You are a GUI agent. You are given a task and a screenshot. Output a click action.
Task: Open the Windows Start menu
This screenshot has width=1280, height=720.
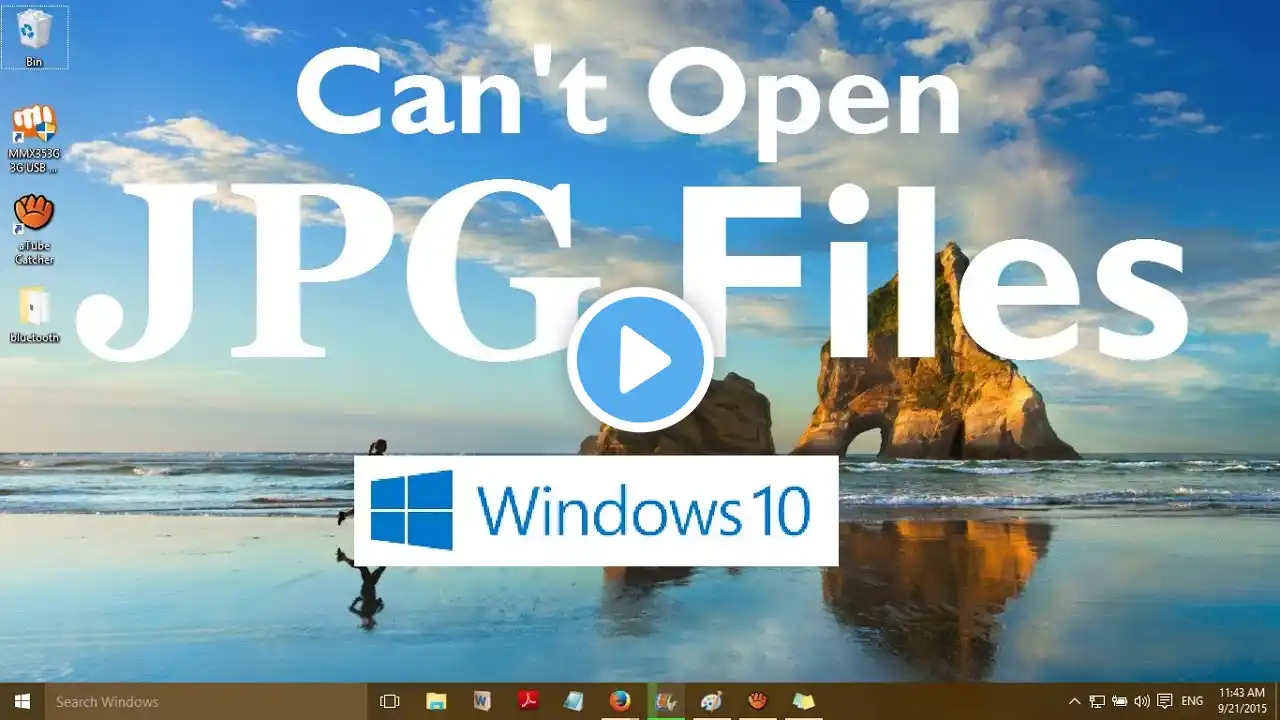click(x=22, y=701)
